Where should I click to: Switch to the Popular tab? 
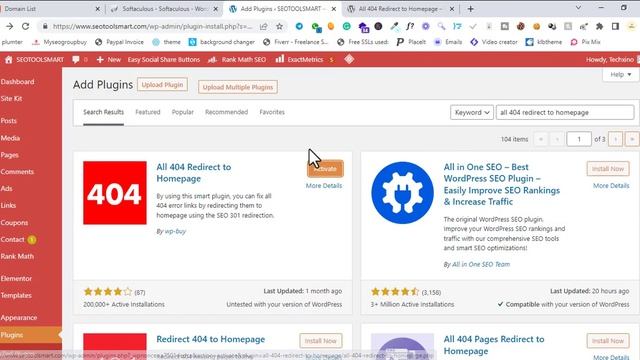[182, 112]
